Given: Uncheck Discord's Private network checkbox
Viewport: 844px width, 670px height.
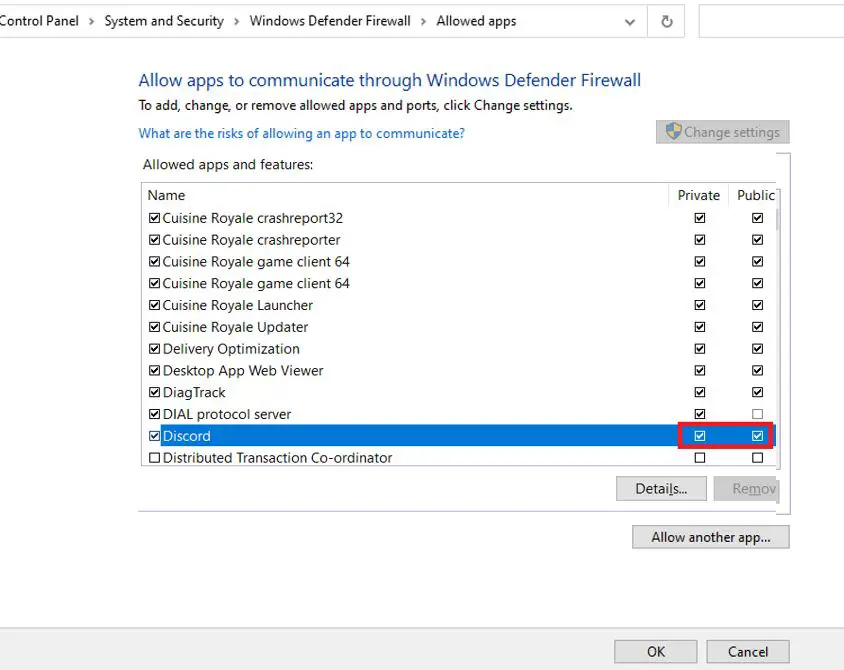Looking at the screenshot, I should click(700, 436).
